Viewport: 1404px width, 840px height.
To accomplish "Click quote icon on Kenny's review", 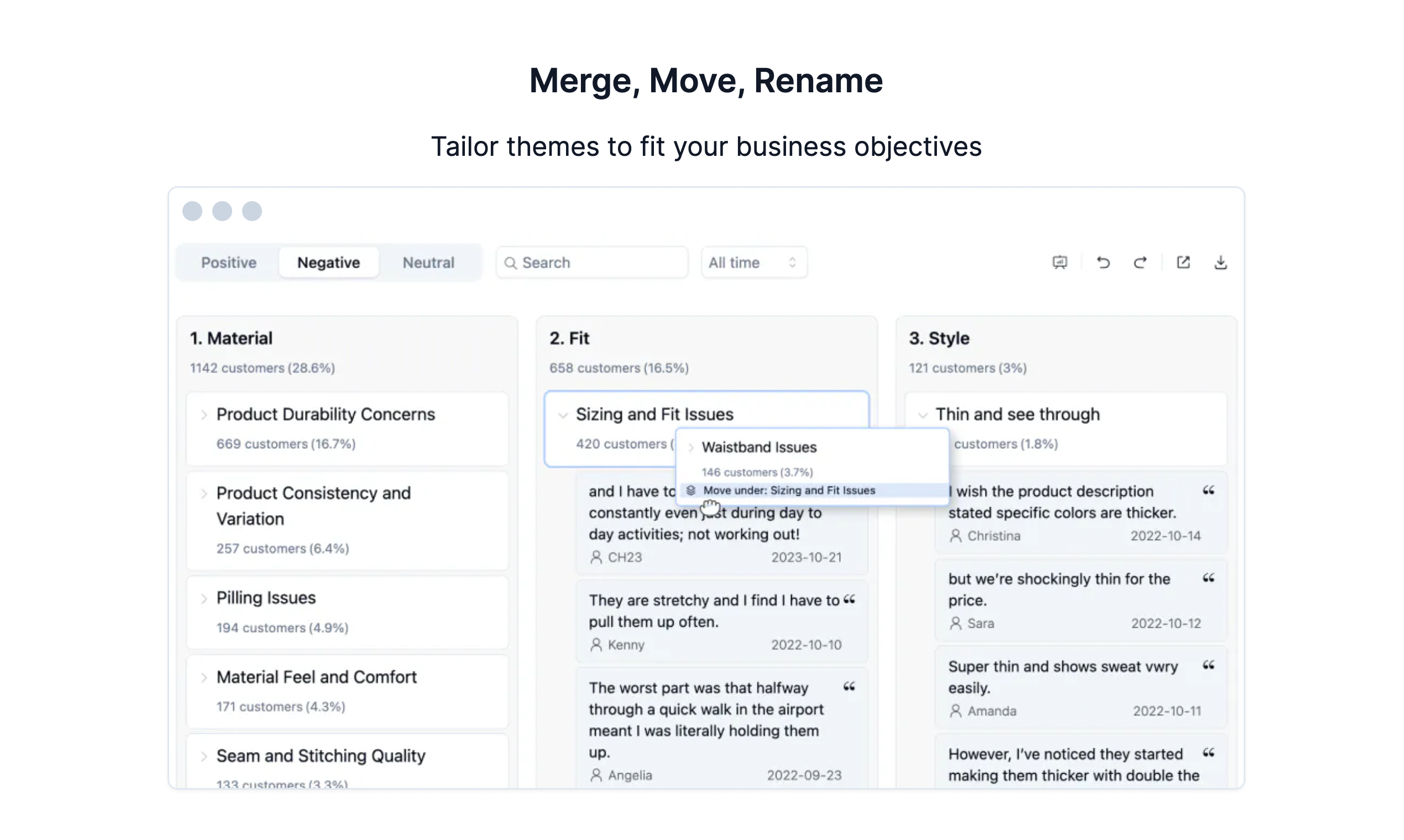I will click(x=848, y=600).
